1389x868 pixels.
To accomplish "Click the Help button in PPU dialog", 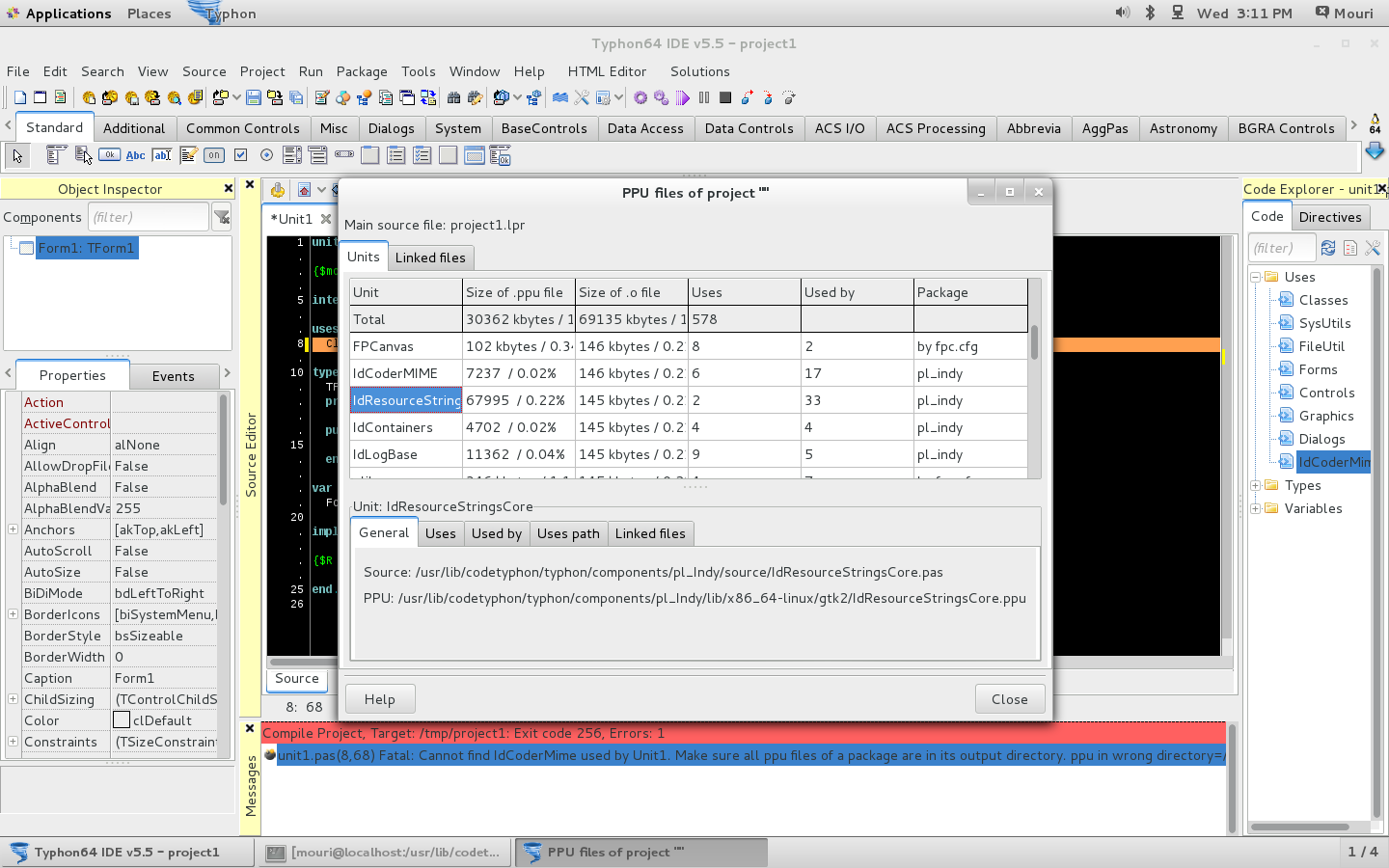I will pos(379,699).
